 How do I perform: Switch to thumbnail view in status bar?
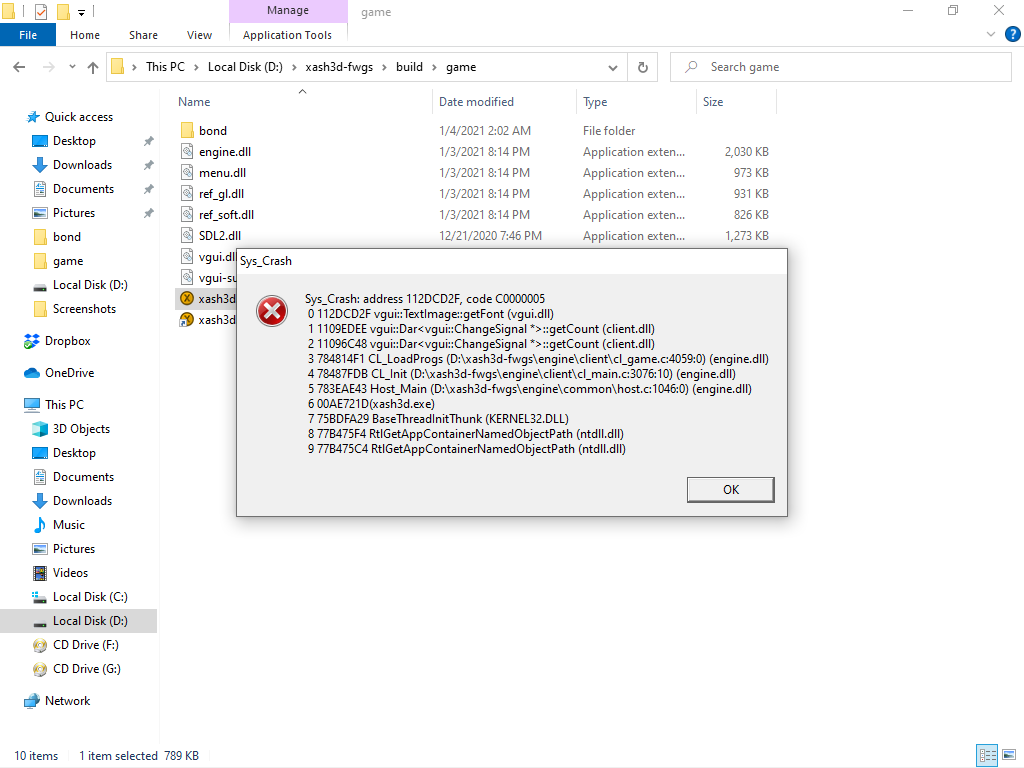[x=1010, y=755]
